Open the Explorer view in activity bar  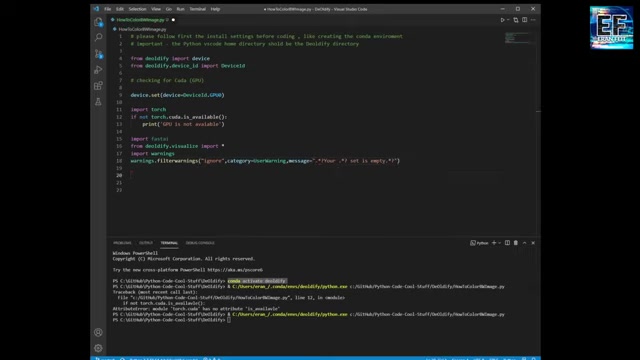[x=98, y=22]
